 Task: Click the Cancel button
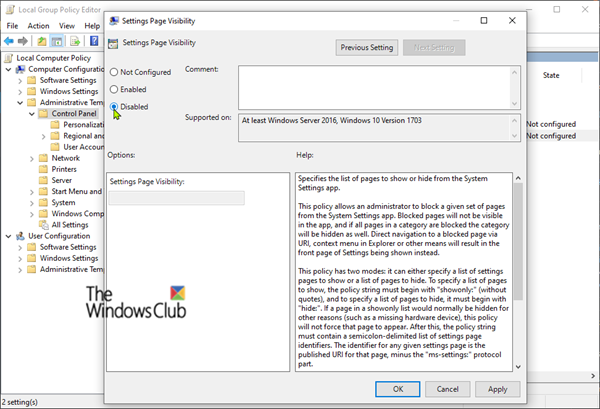(447, 389)
